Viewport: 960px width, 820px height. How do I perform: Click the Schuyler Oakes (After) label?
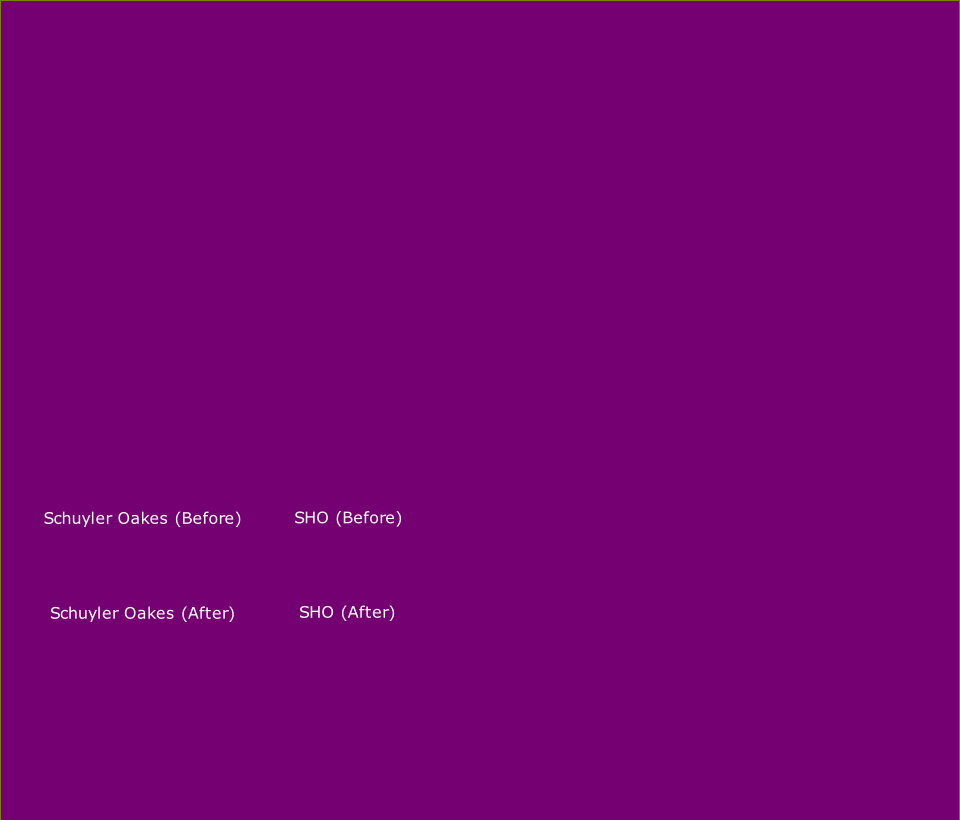click(x=142, y=613)
